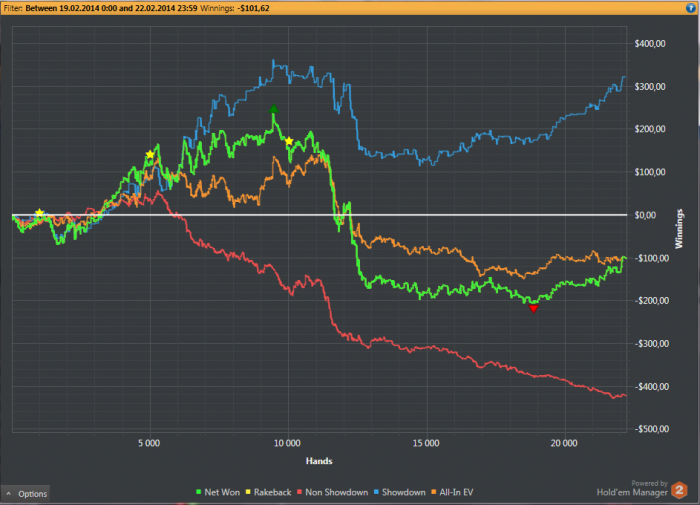Toggle the Non Showdown legend entry
This screenshot has width=700, height=505.
coord(333,492)
